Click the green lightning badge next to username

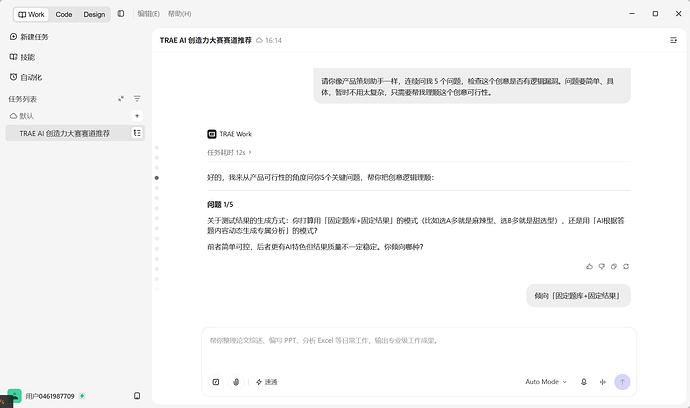[x=82, y=396]
